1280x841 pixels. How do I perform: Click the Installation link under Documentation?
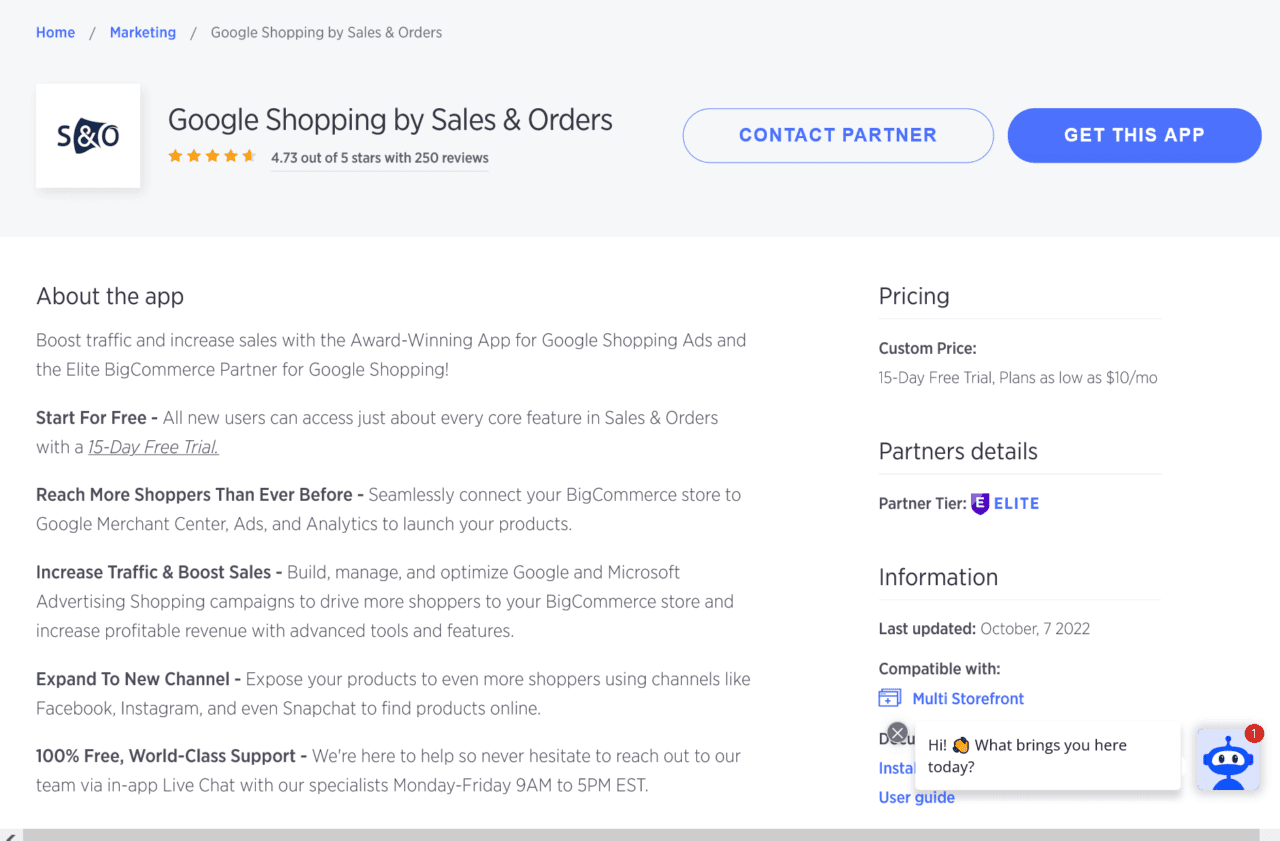(x=896, y=768)
